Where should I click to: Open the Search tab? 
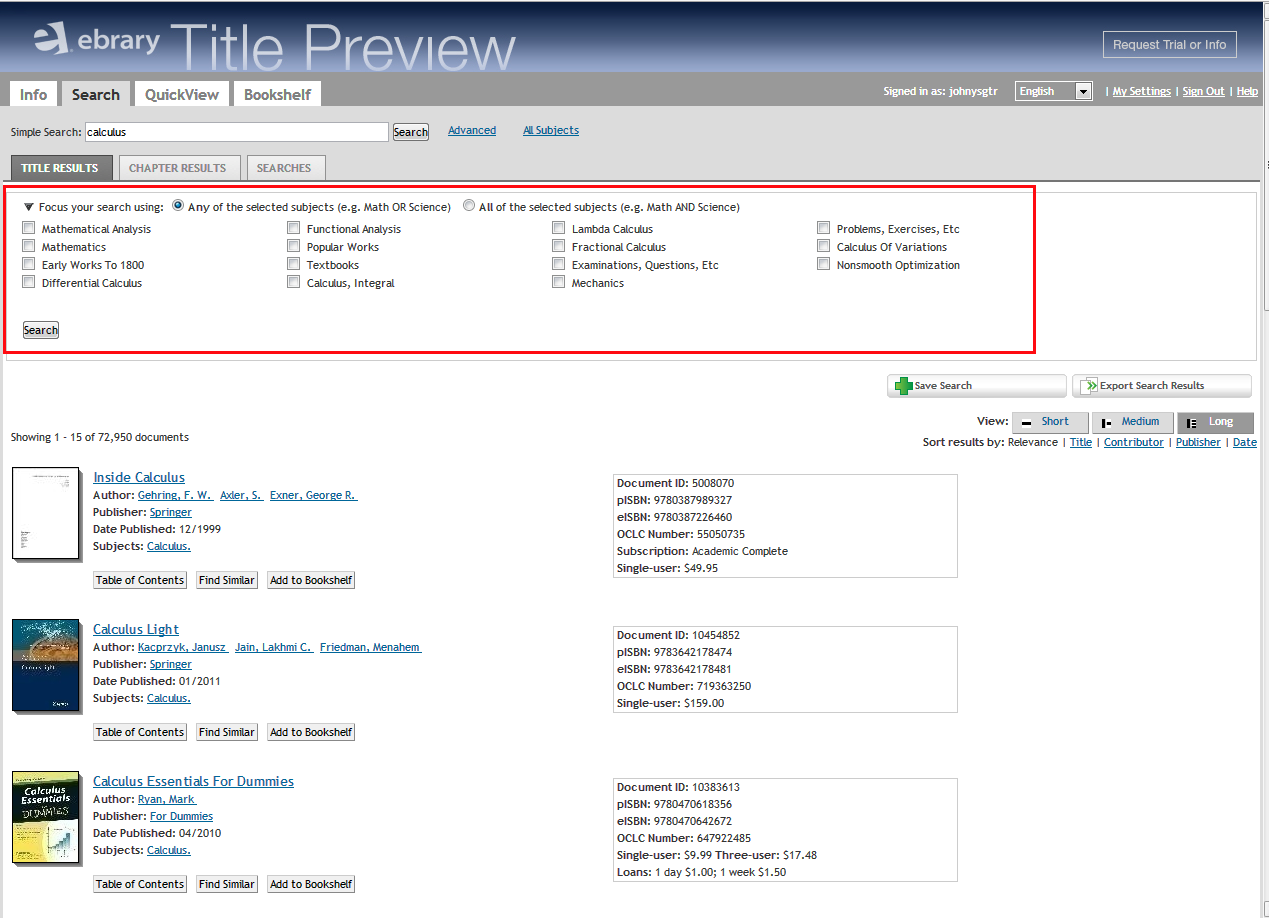[96, 94]
